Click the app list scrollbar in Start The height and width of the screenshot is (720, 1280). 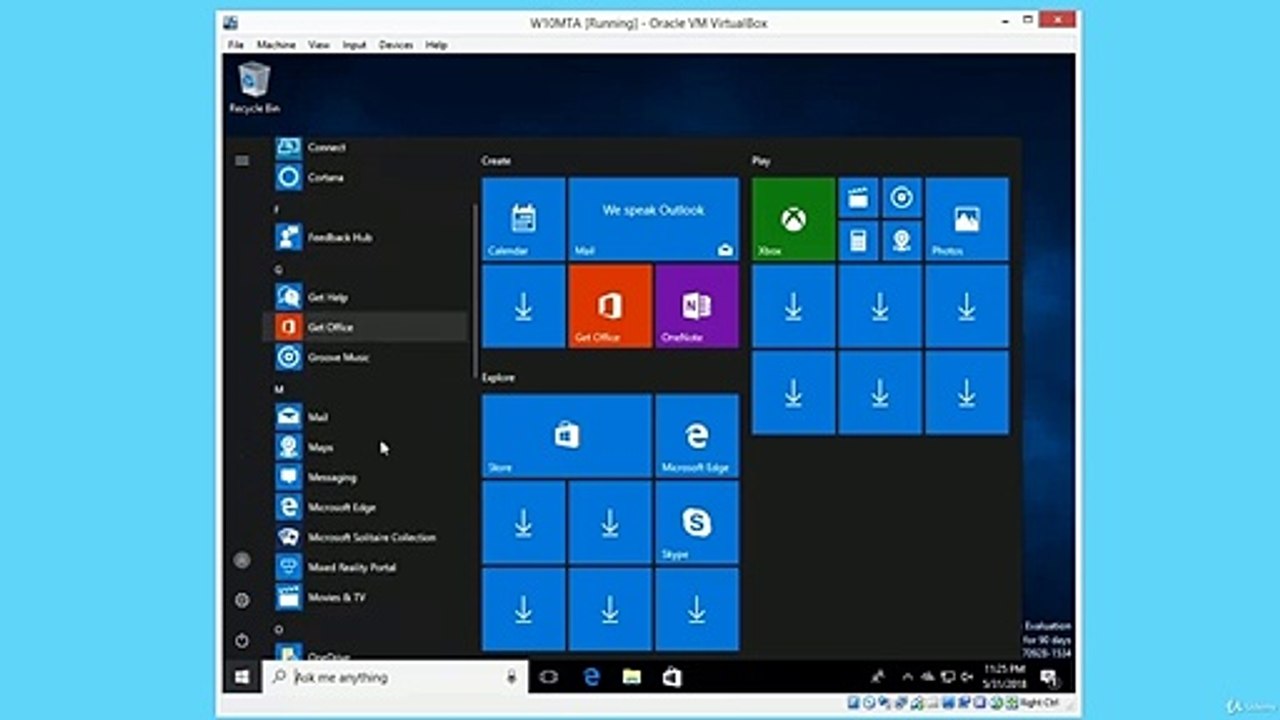[474, 291]
